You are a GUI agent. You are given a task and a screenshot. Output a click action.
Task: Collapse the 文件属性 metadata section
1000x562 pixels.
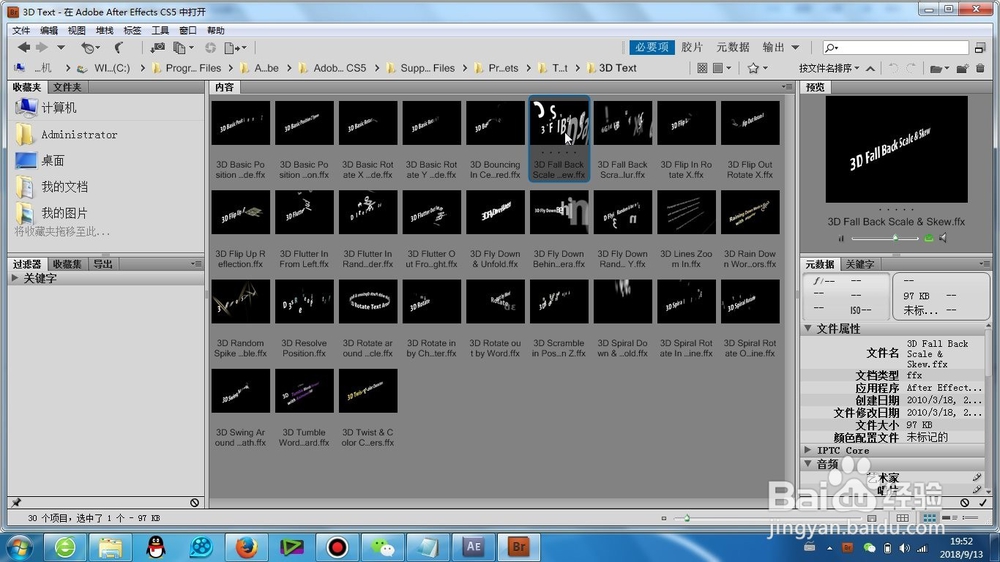click(808, 328)
